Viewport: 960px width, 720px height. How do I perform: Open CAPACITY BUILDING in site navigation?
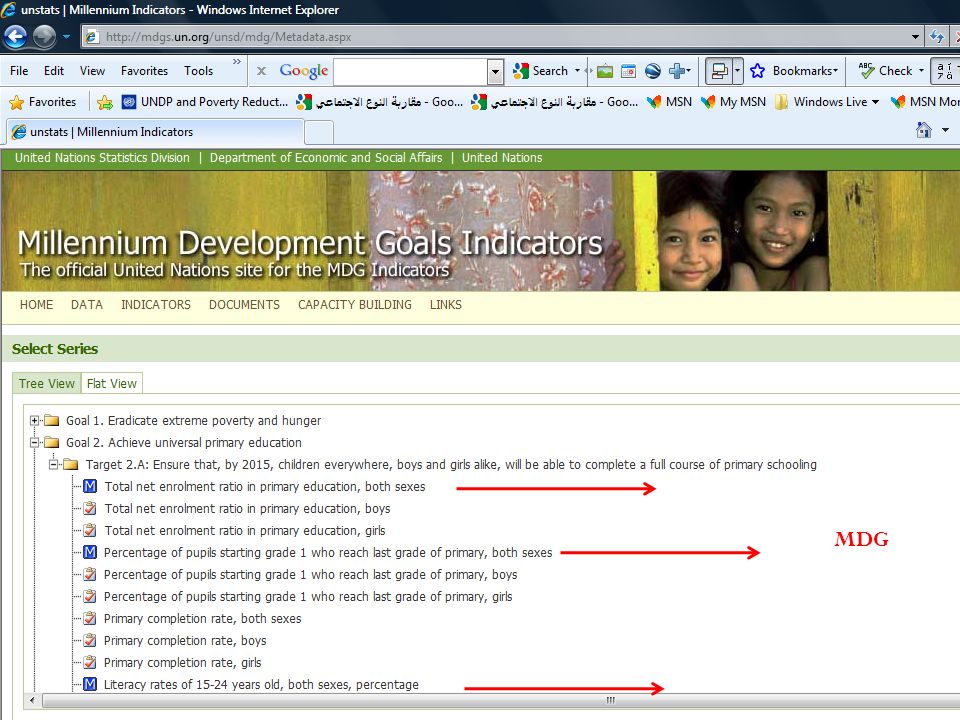tap(354, 304)
